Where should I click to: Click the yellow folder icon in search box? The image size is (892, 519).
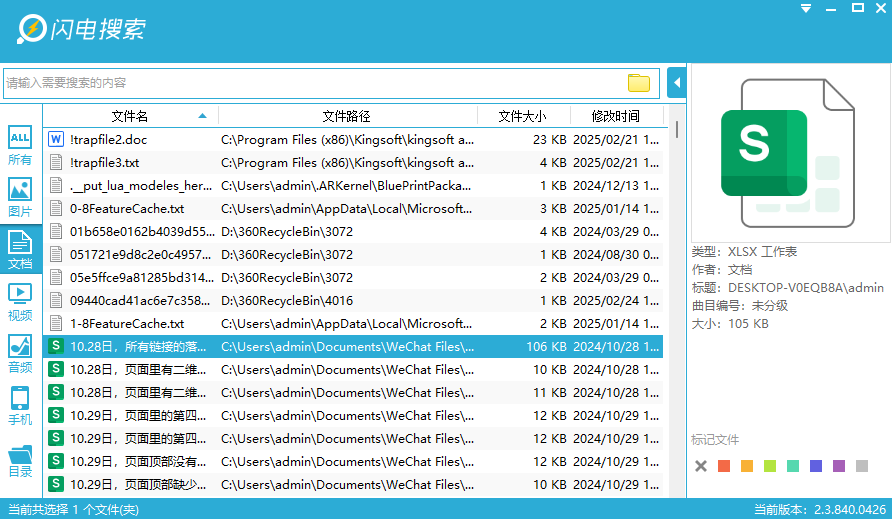click(638, 83)
